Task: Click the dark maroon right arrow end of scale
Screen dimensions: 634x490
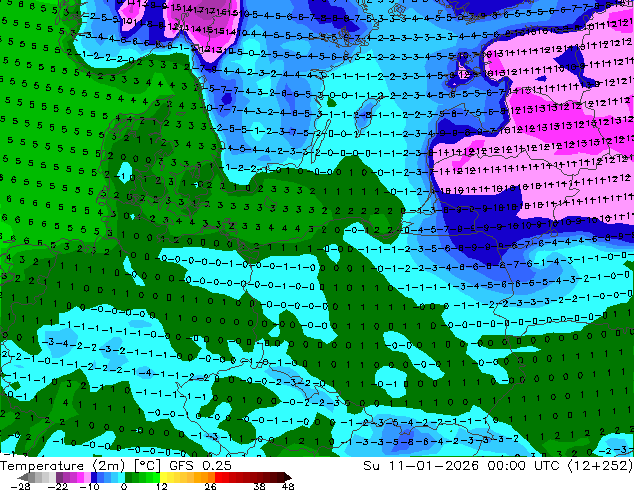Action: click(x=288, y=477)
